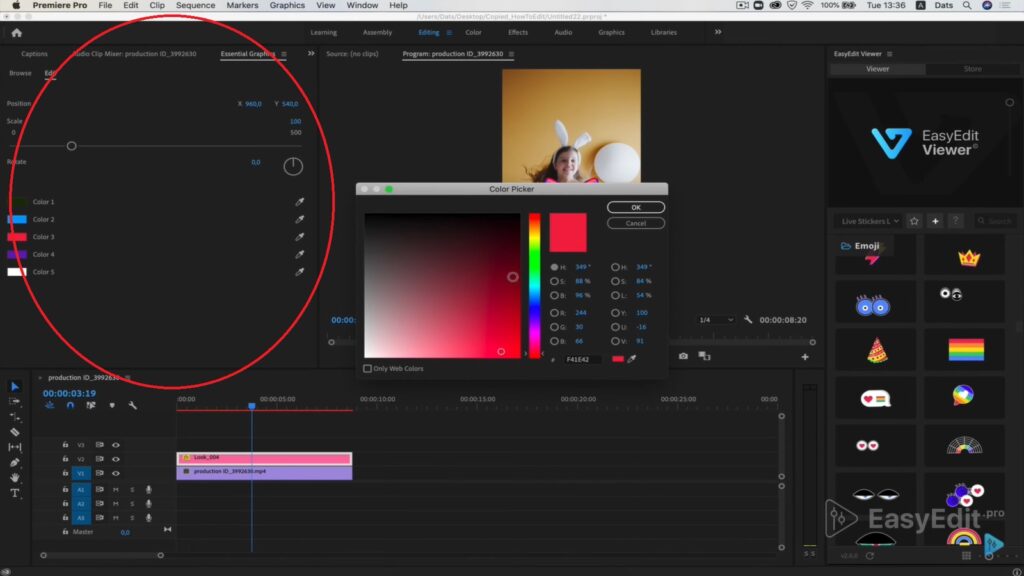Select the Pen tool in timeline toolbar

(x=15, y=462)
